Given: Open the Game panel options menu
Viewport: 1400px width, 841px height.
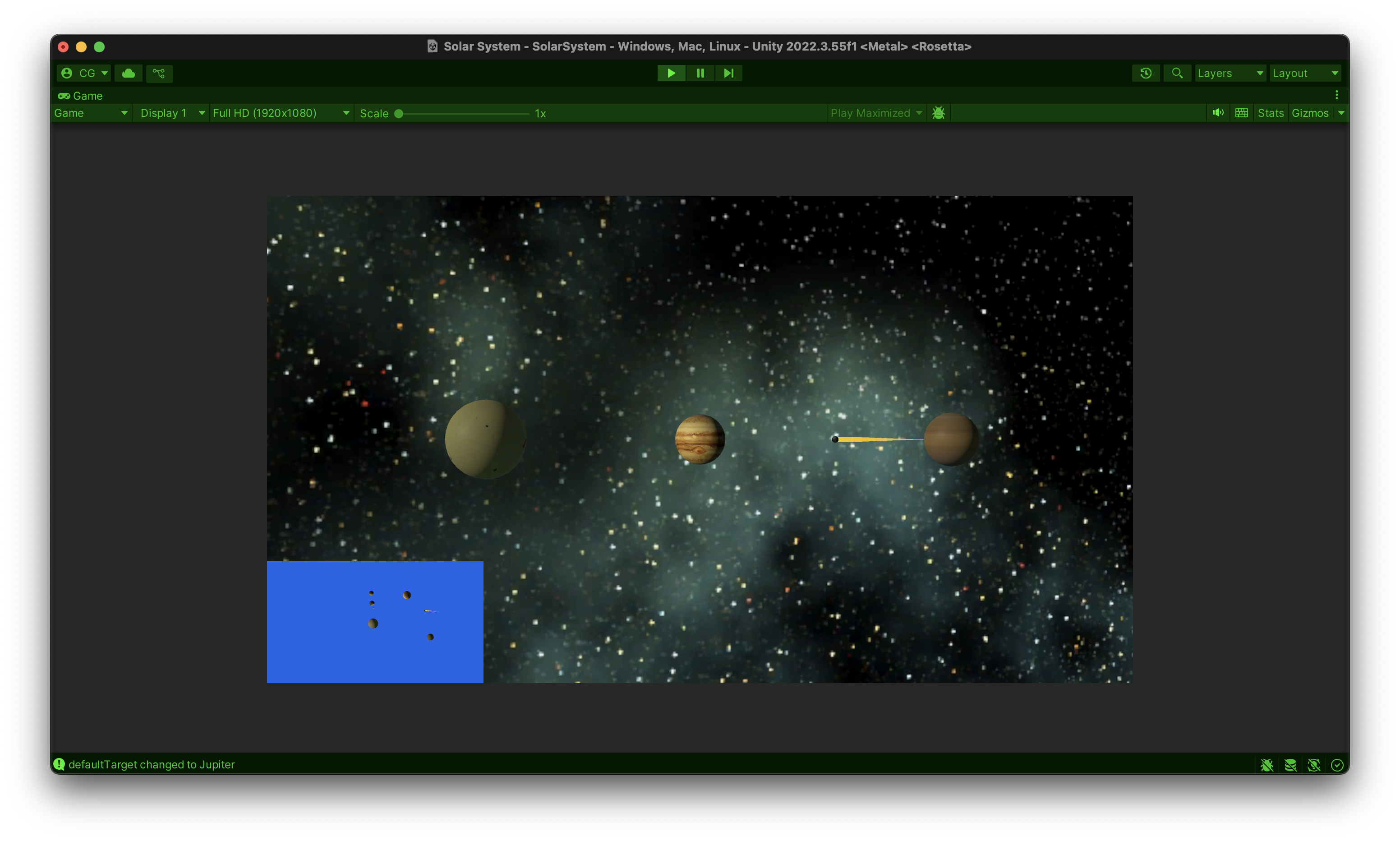Looking at the screenshot, I should 1336,95.
